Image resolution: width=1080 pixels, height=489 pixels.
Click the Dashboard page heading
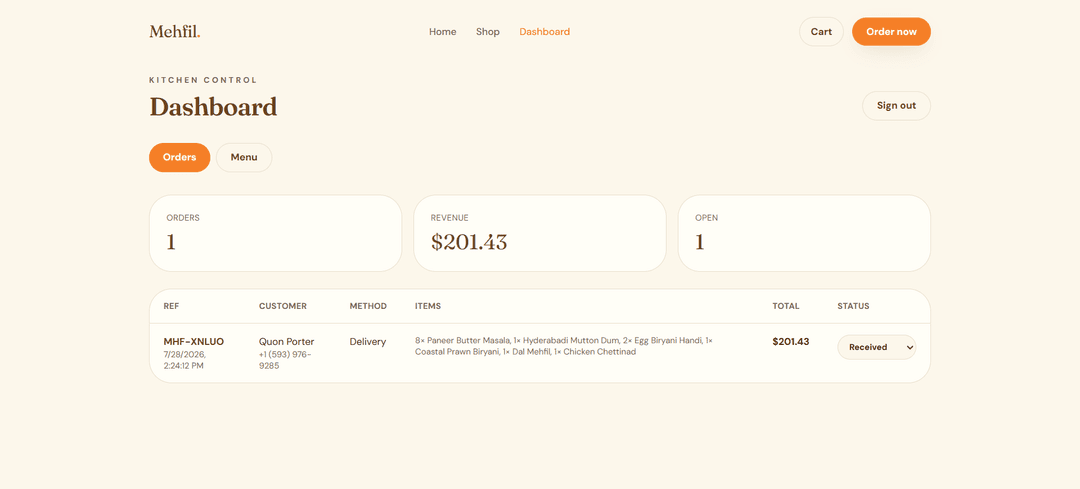[214, 107]
